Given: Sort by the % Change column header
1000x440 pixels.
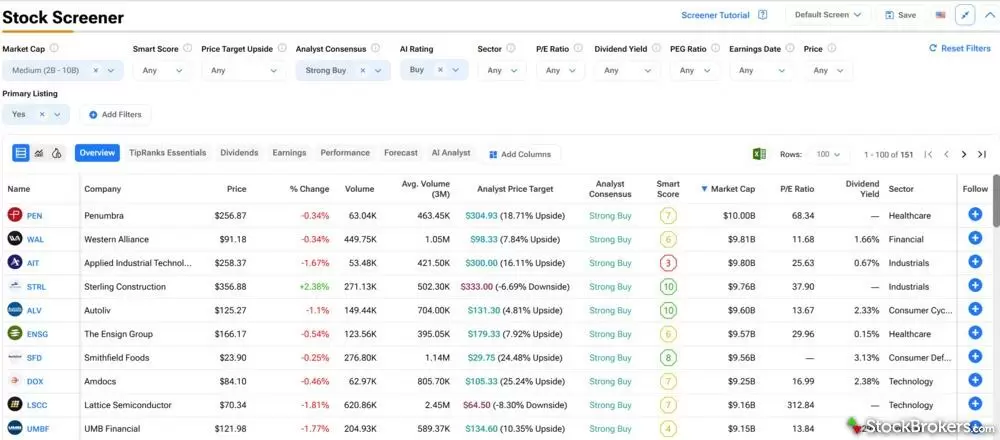Looking at the screenshot, I should pos(309,189).
